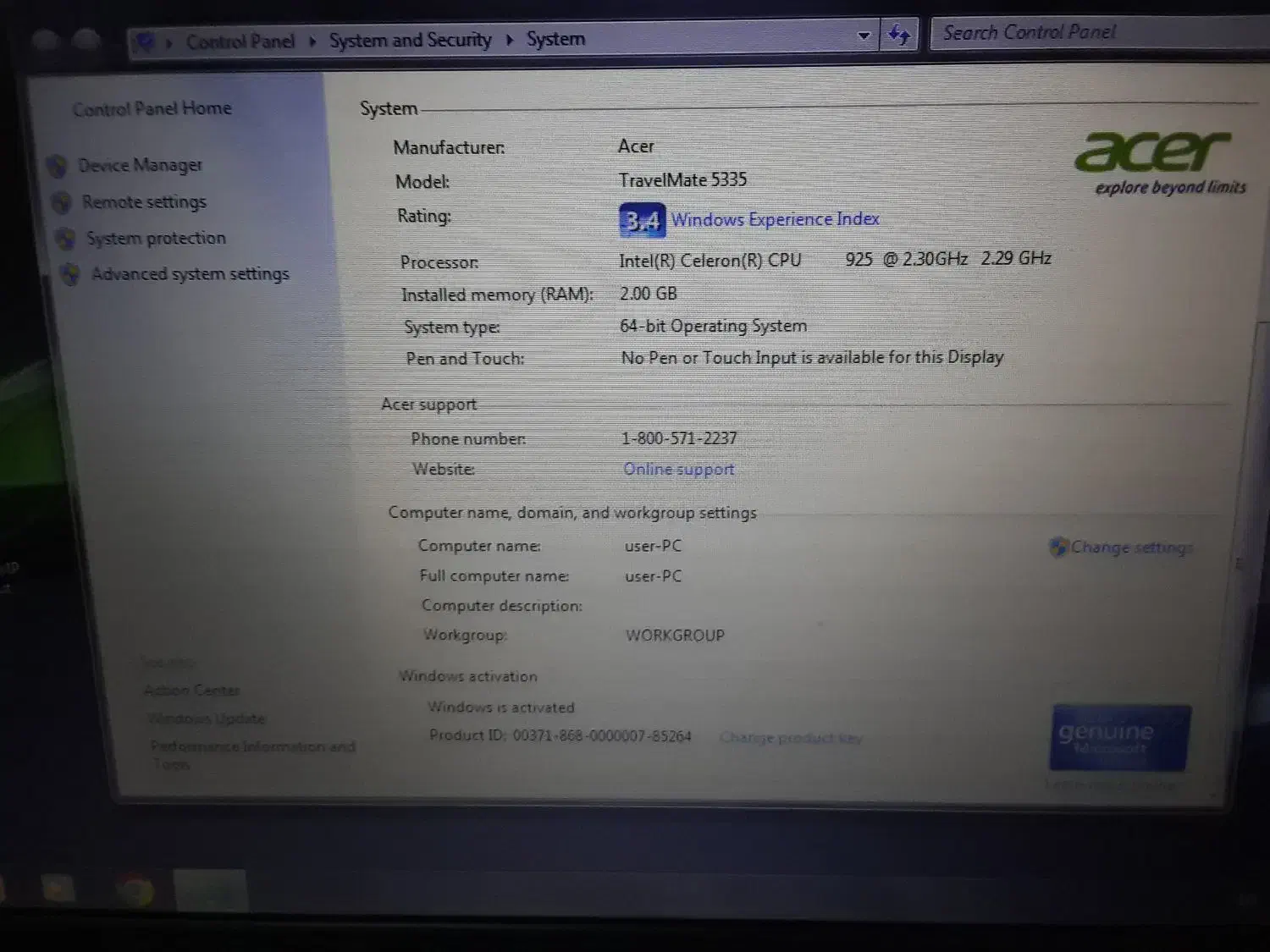This screenshot has width=1270, height=952.
Task: Open the address bar history dropdown
Action: tap(864, 36)
